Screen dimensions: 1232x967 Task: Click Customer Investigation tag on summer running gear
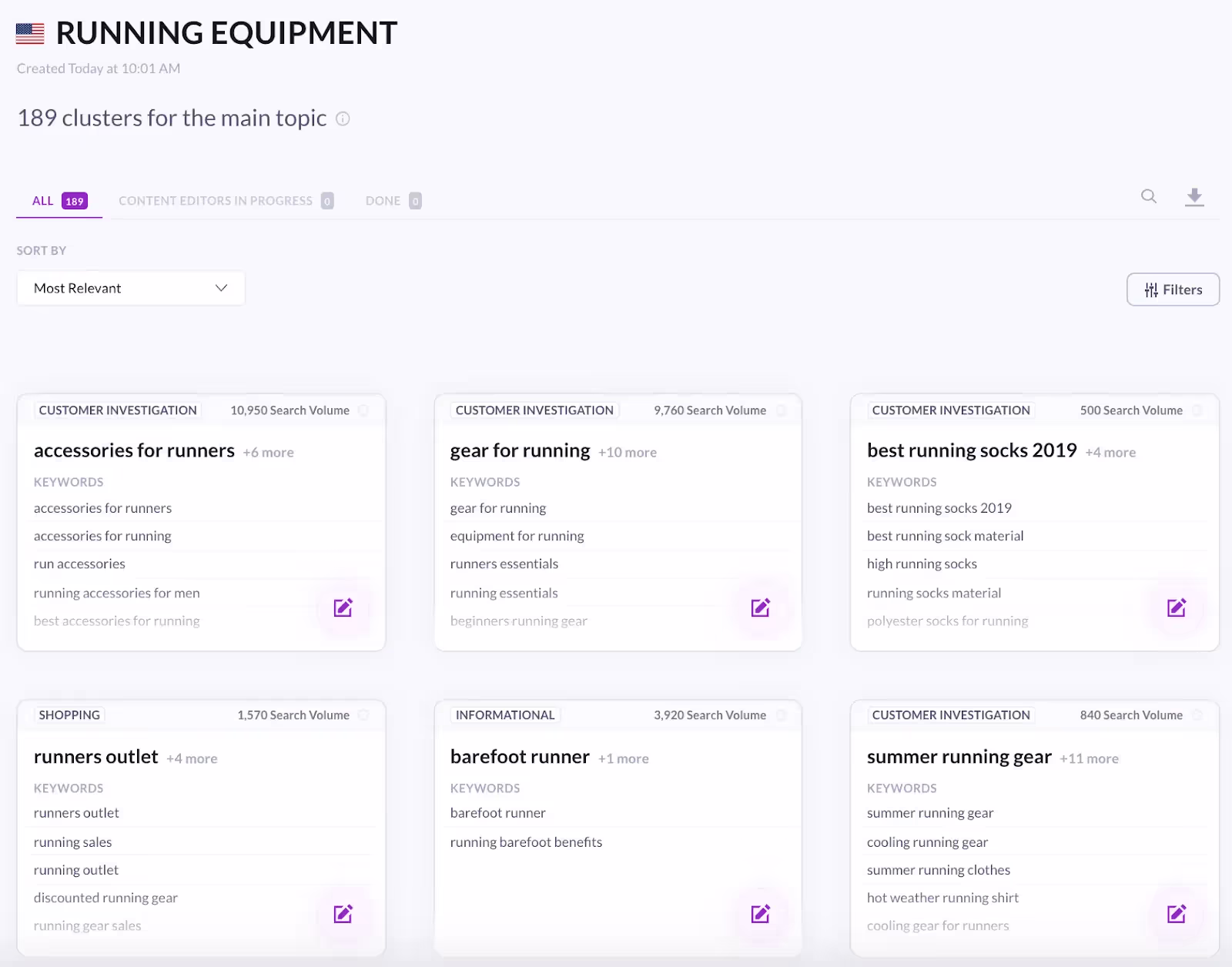tap(951, 715)
